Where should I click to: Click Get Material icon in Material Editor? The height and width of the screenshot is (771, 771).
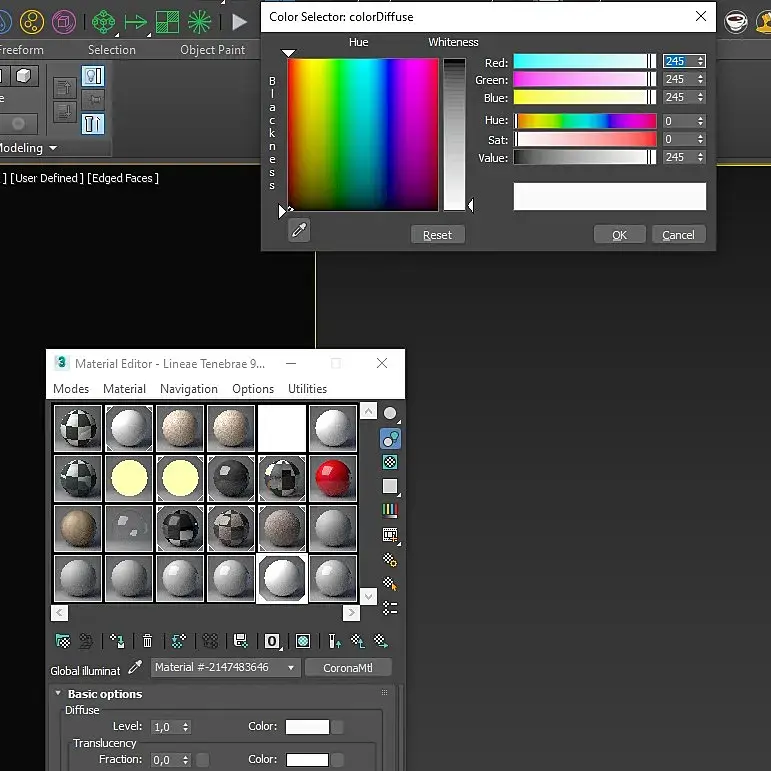[63, 641]
